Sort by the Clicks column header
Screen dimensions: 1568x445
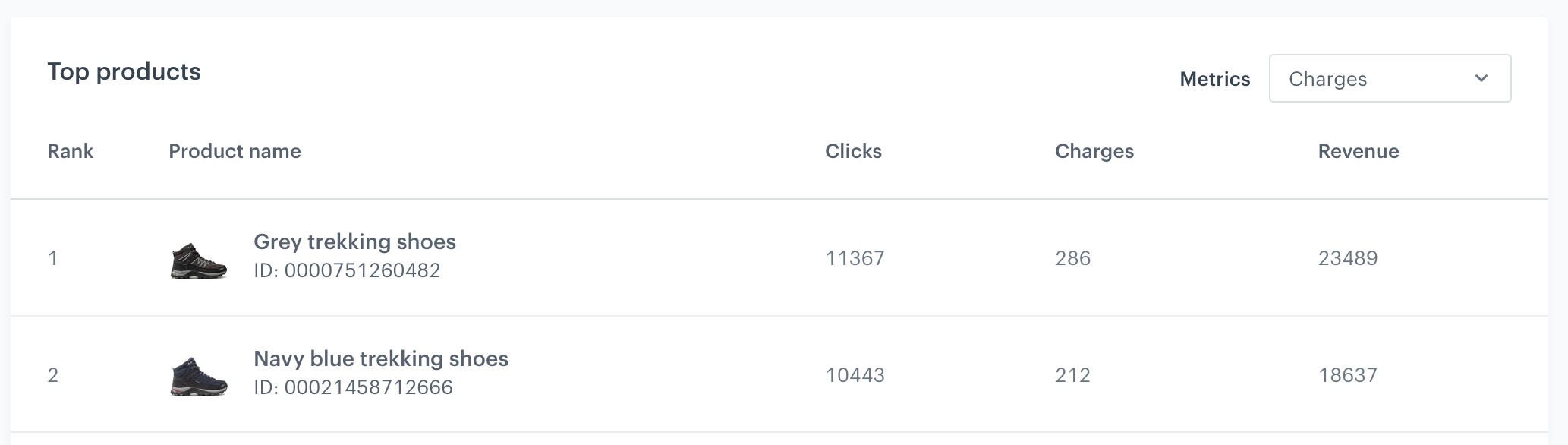[x=853, y=151]
